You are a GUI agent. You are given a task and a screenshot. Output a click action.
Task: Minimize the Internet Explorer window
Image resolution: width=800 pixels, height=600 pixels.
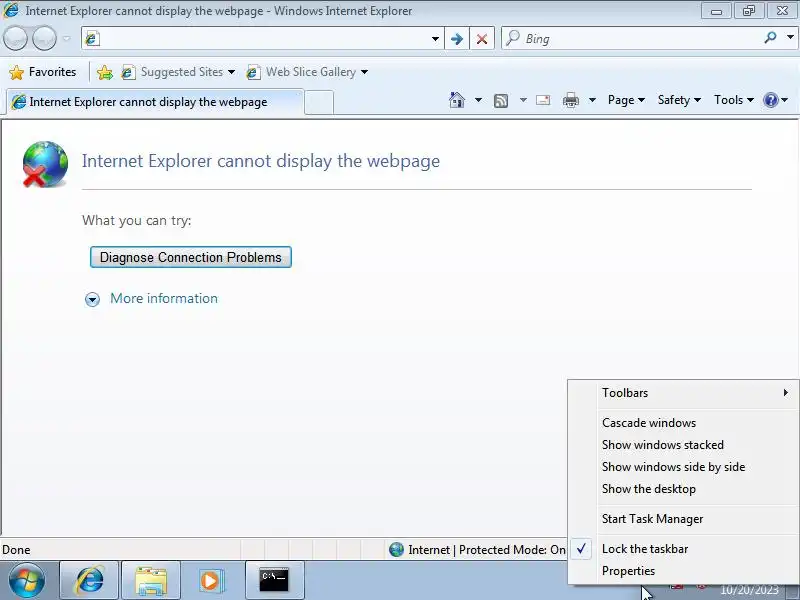tap(716, 11)
